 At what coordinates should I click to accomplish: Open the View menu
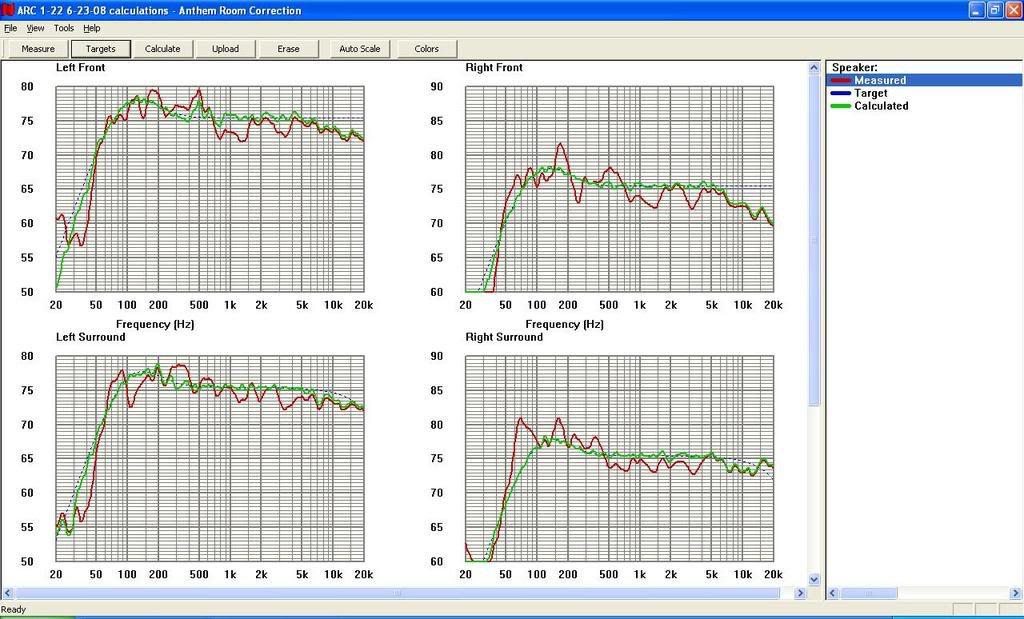pyautogui.click(x=35, y=28)
